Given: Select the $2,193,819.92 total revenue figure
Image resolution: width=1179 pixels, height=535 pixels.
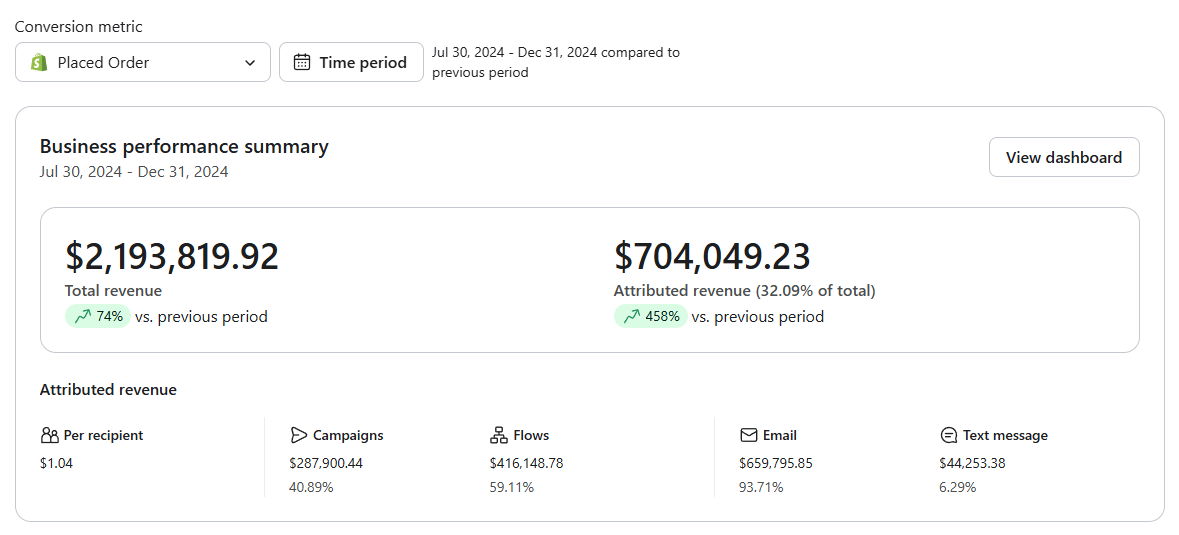Looking at the screenshot, I should pos(172,256).
